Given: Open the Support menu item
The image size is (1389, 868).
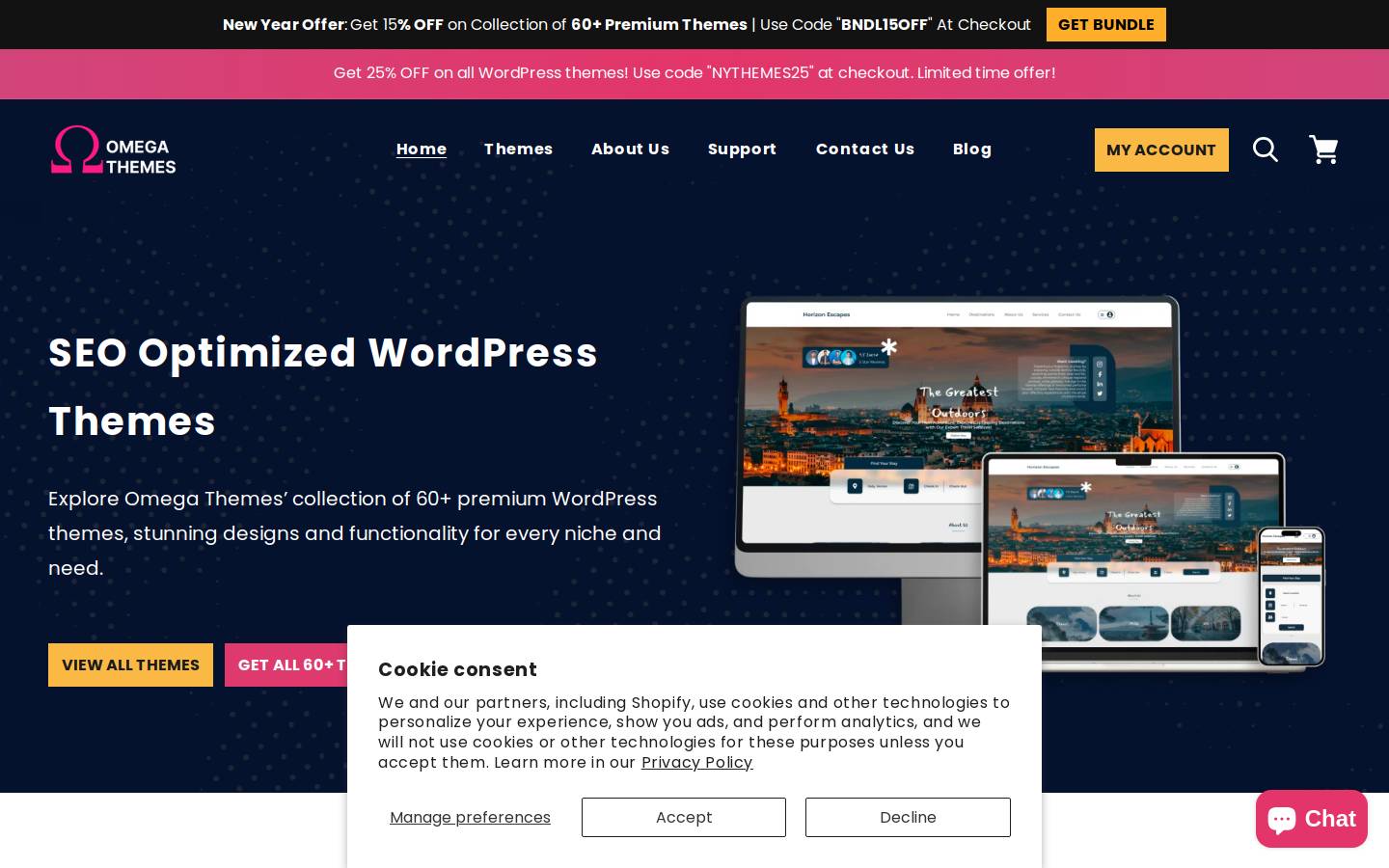Looking at the screenshot, I should (x=742, y=149).
